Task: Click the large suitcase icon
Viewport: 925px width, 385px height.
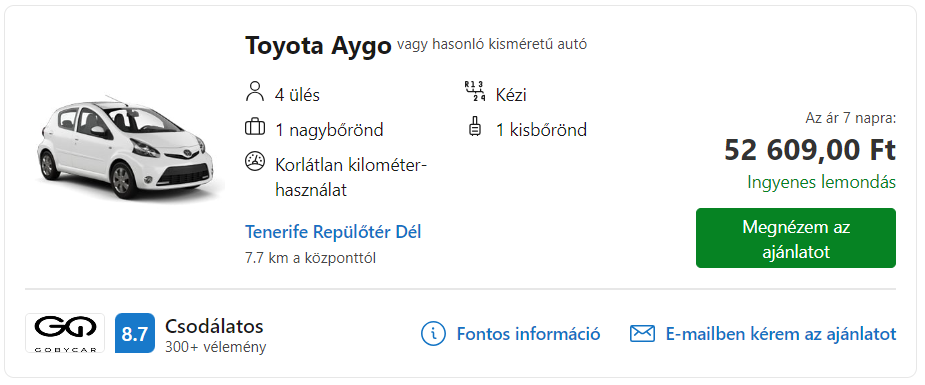Action: [255, 128]
